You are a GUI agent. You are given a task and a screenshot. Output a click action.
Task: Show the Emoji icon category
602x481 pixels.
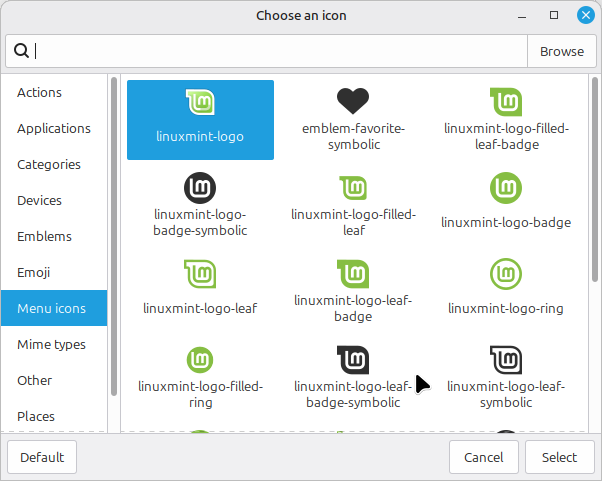tap(34, 272)
